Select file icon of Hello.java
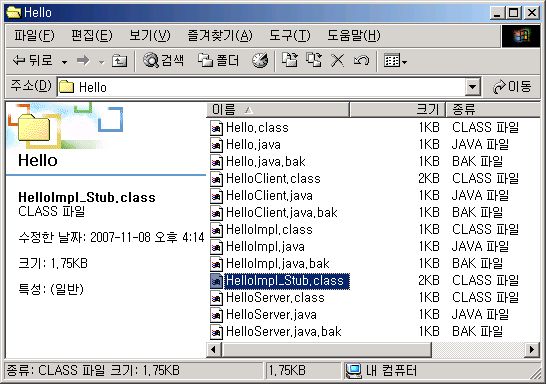Screen dimensions: 546x384 tap(216, 145)
